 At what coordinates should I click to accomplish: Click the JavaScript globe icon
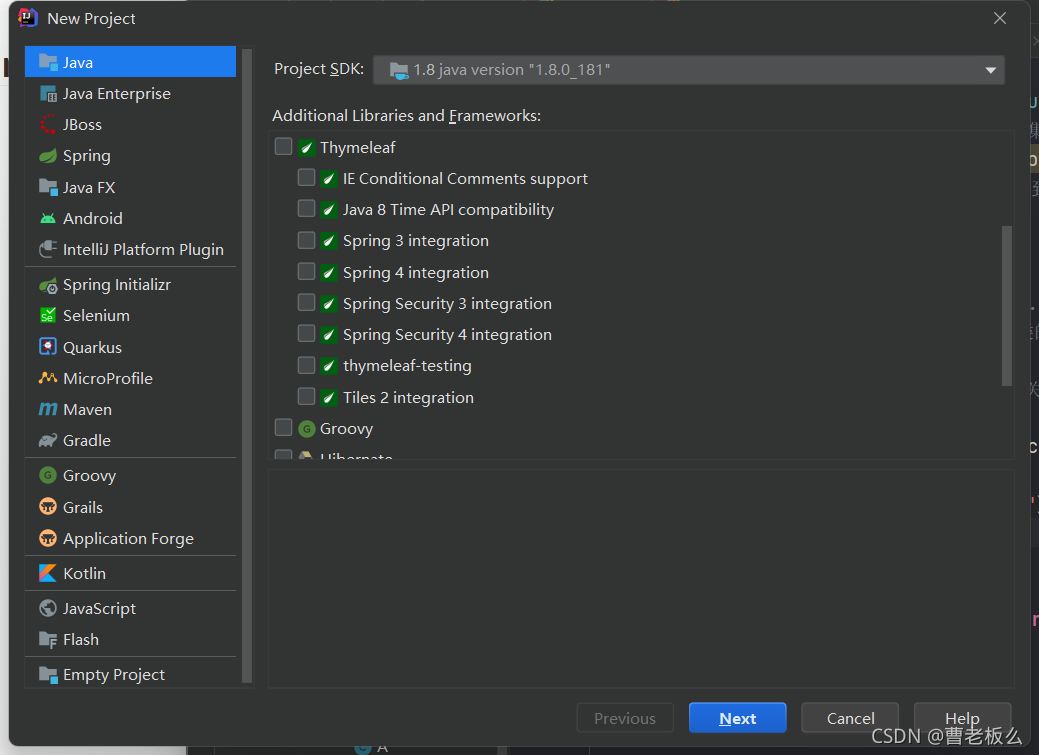(x=48, y=609)
